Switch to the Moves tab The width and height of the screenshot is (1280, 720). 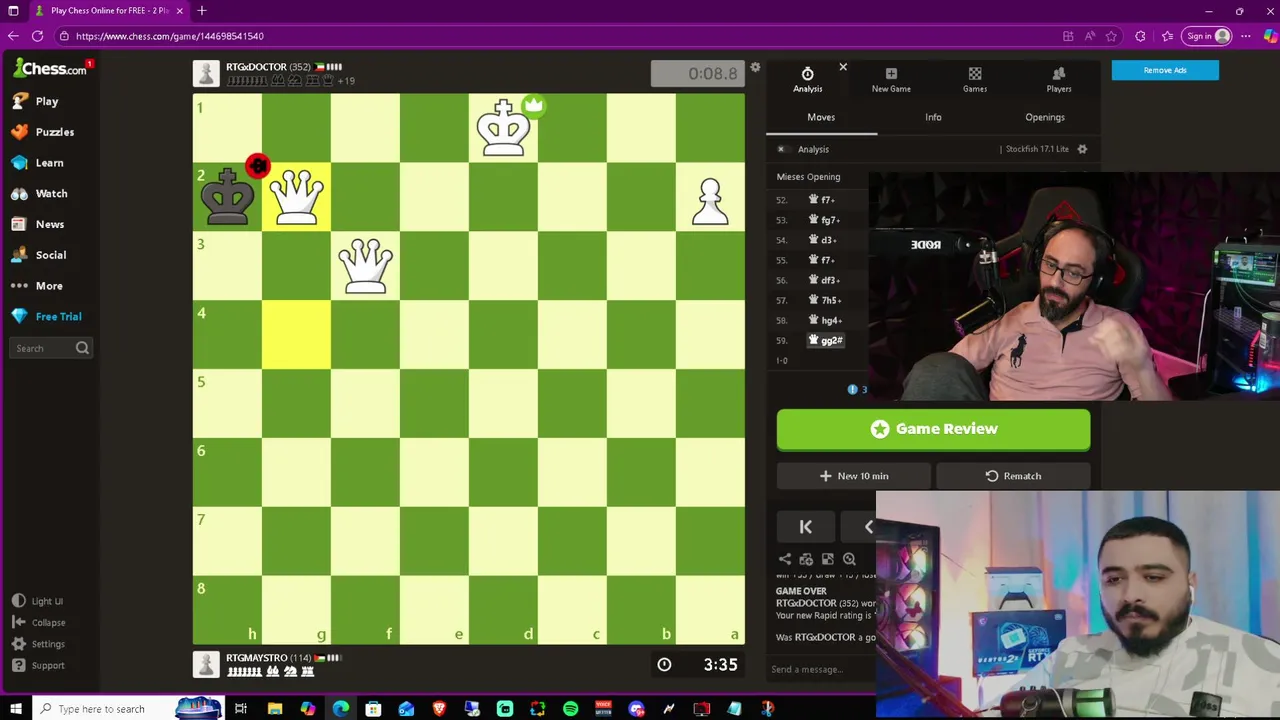(x=821, y=117)
